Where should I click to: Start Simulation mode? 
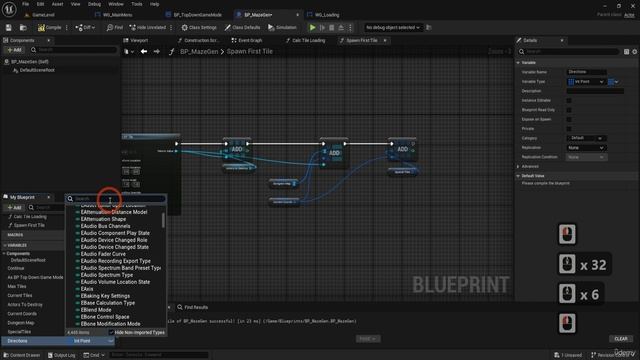pos(282,27)
